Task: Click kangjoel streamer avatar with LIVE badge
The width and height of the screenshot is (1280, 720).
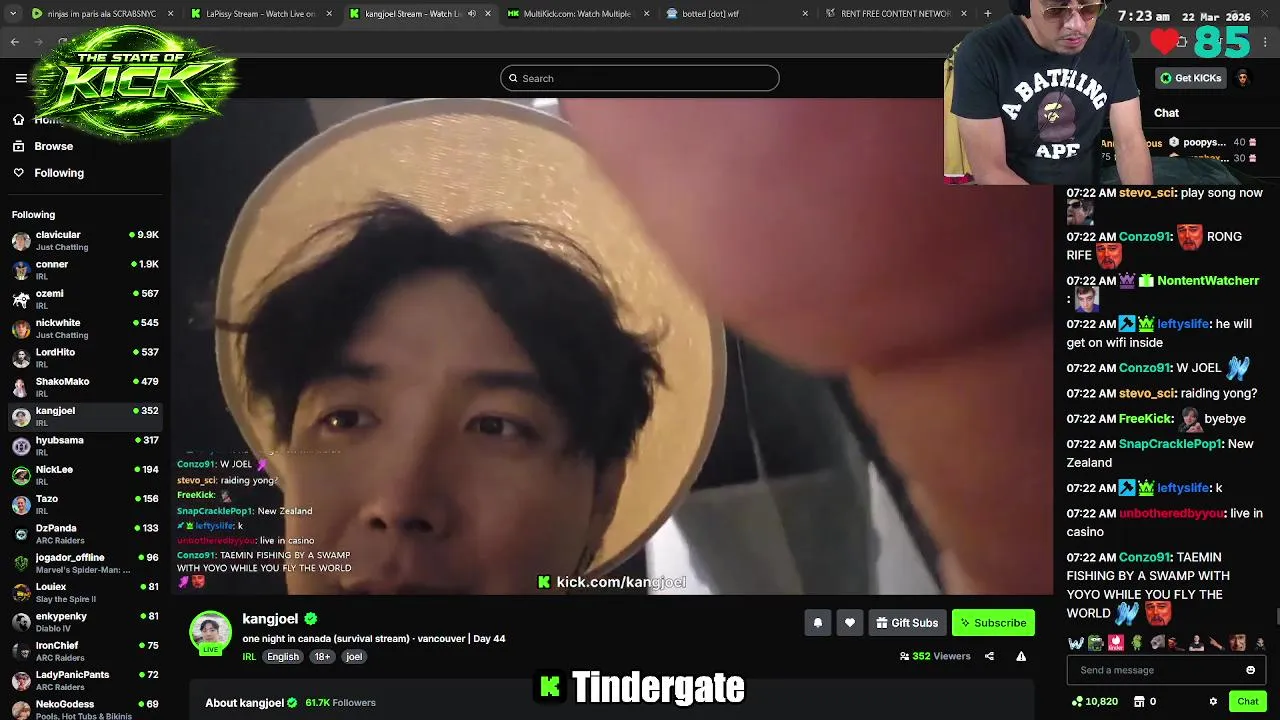Action: 210,633
